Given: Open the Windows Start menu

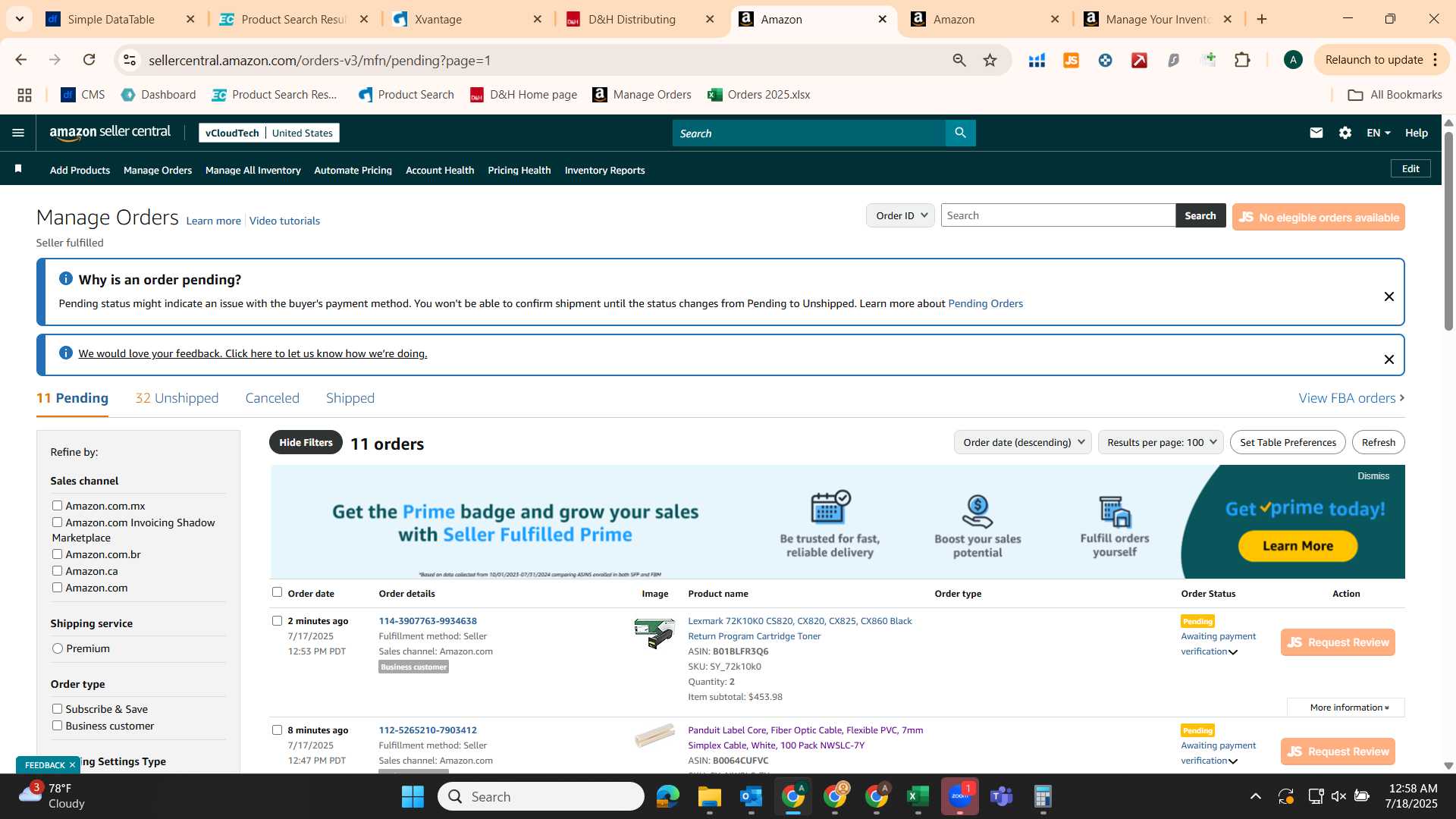Looking at the screenshot, I should pos(413,796).
